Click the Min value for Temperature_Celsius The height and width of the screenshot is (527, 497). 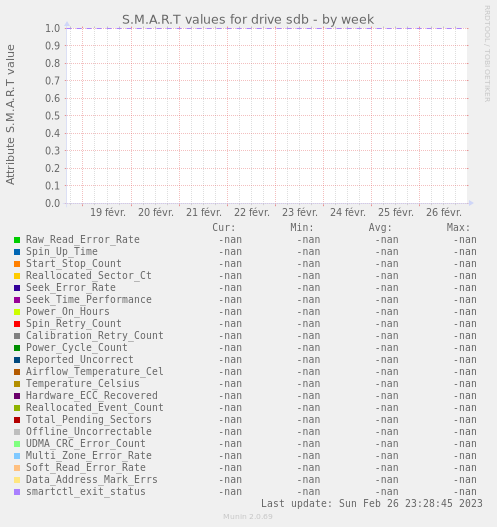point(308,383)
